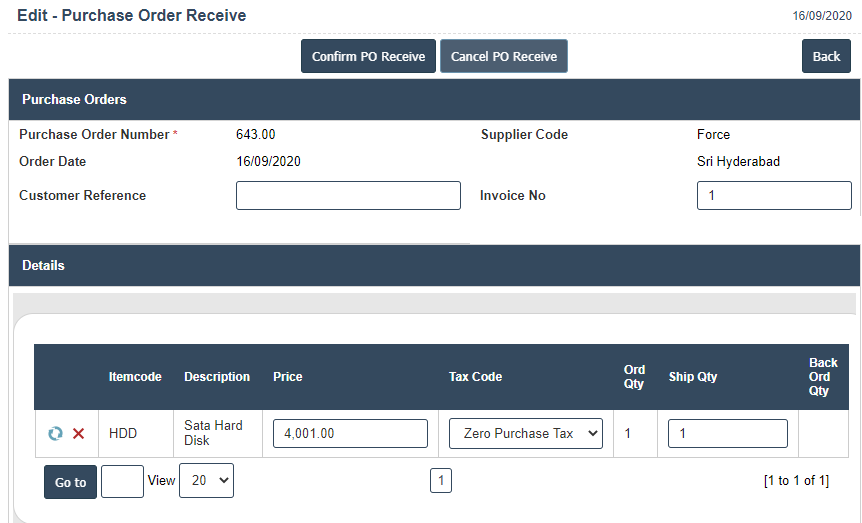Click the Sata Hard Disk description cell
This screenshot has height=523, width=862.
(x=213, y=433)
